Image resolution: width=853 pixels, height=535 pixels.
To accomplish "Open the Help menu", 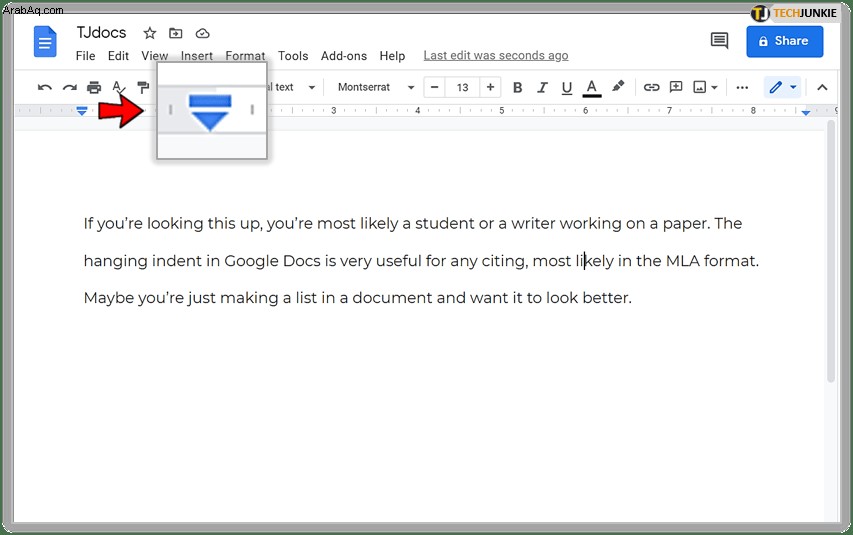I will tap(392, 56).
